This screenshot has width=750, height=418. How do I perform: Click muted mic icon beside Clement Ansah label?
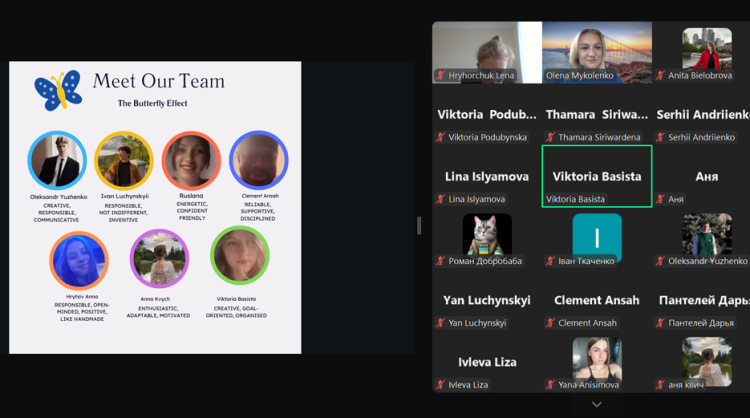551,323
